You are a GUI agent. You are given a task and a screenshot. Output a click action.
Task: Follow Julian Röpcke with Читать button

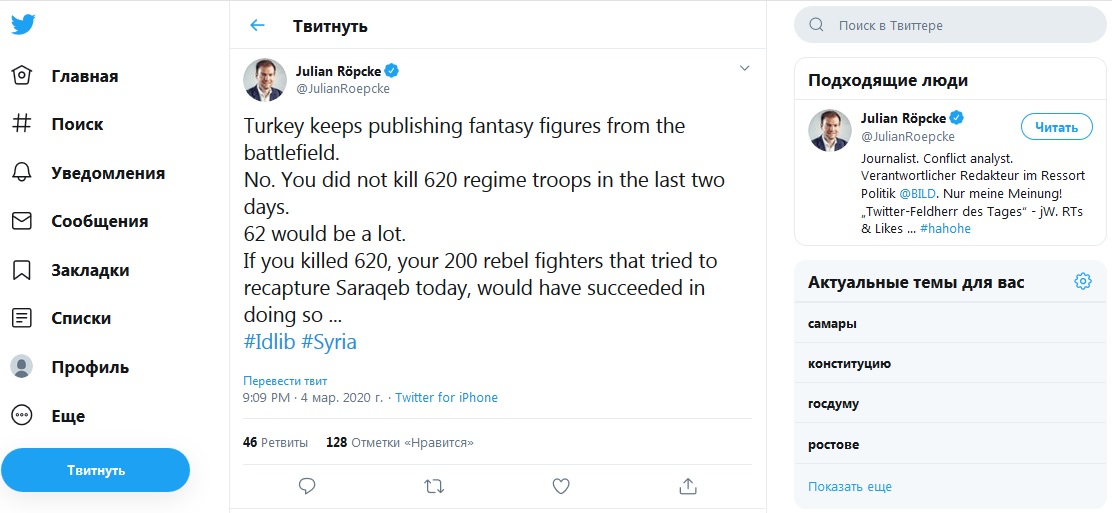[x=1056, y=127]
